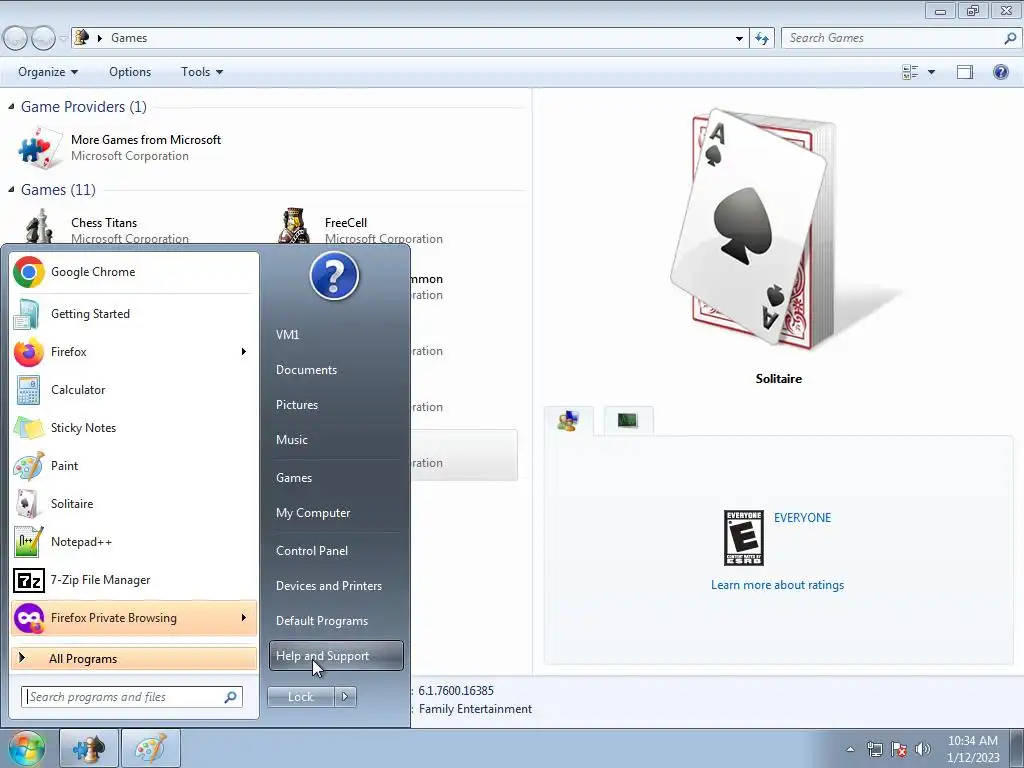This screenshot has width=1024, height=768.
Task: Expand Firefox jump list arrow
Action: (244, 351)
